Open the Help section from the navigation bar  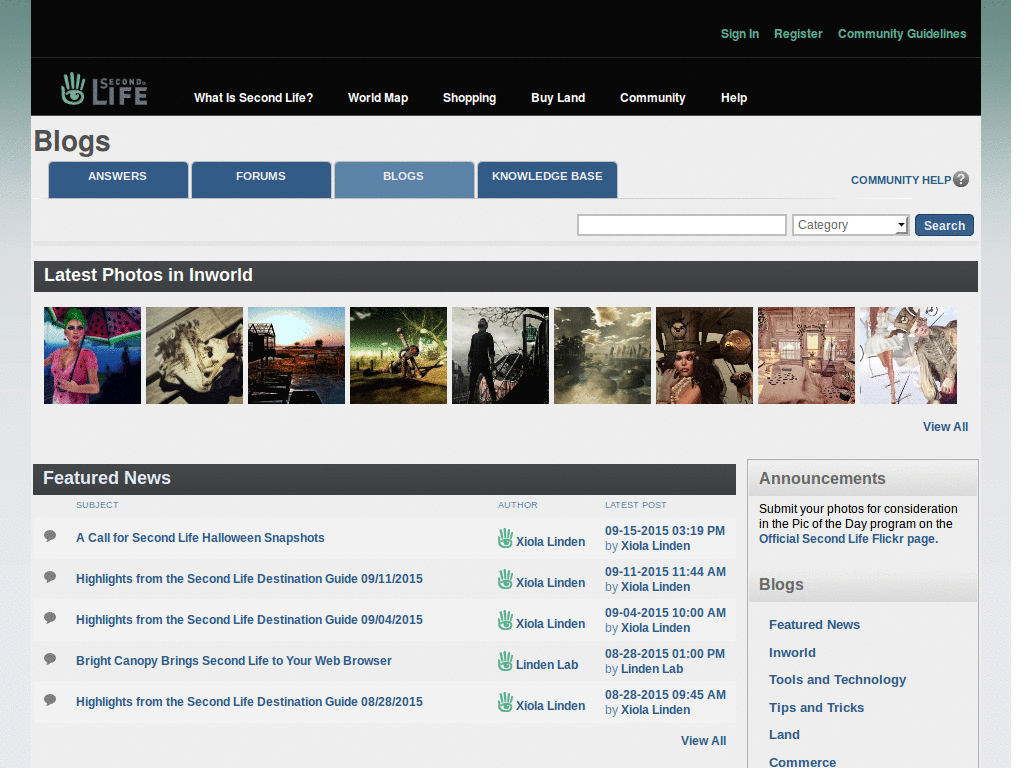(734, 98)
